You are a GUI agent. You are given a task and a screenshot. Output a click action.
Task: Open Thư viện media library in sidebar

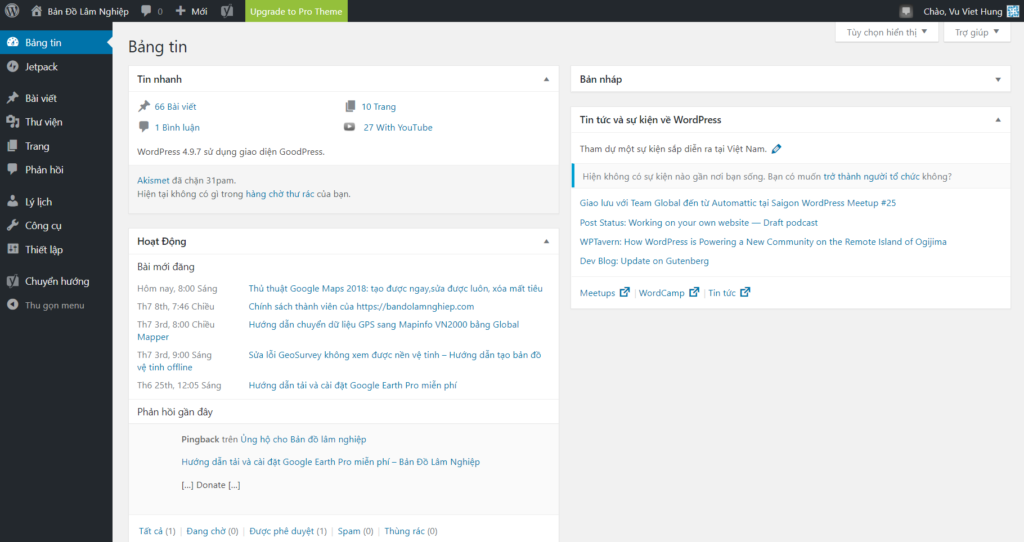56,122
